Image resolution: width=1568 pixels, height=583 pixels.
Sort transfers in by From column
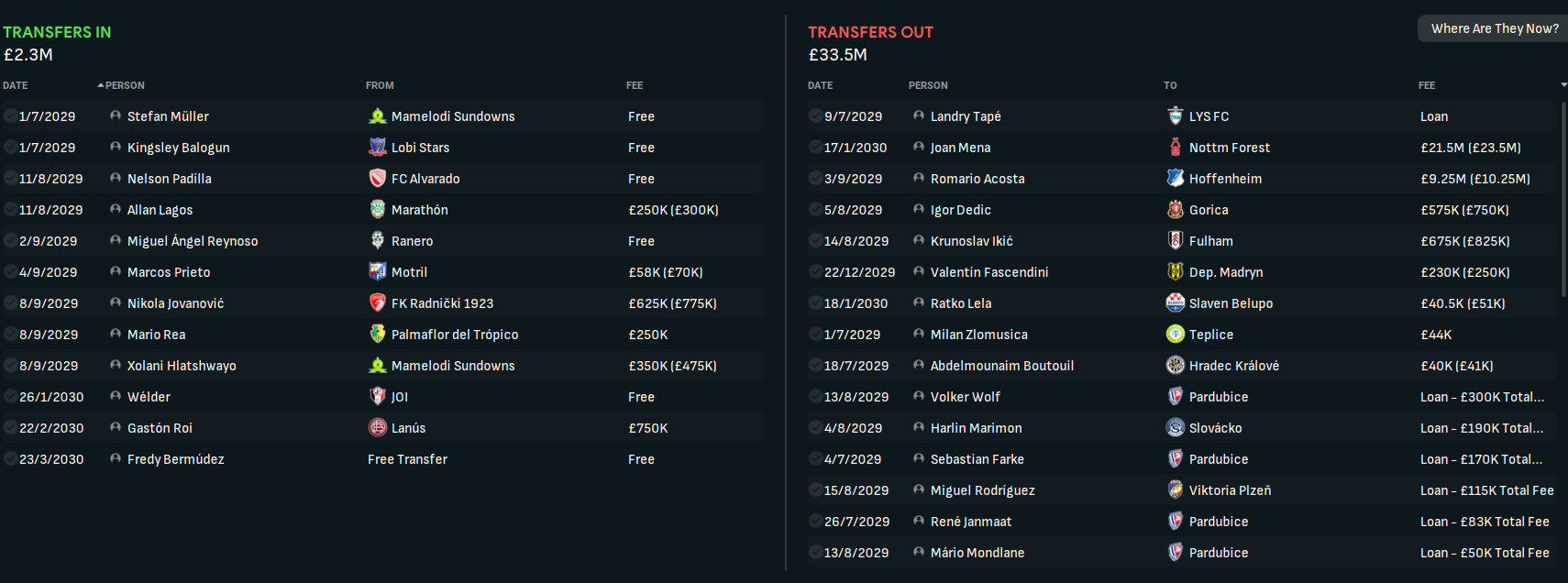tap(380, 85)
